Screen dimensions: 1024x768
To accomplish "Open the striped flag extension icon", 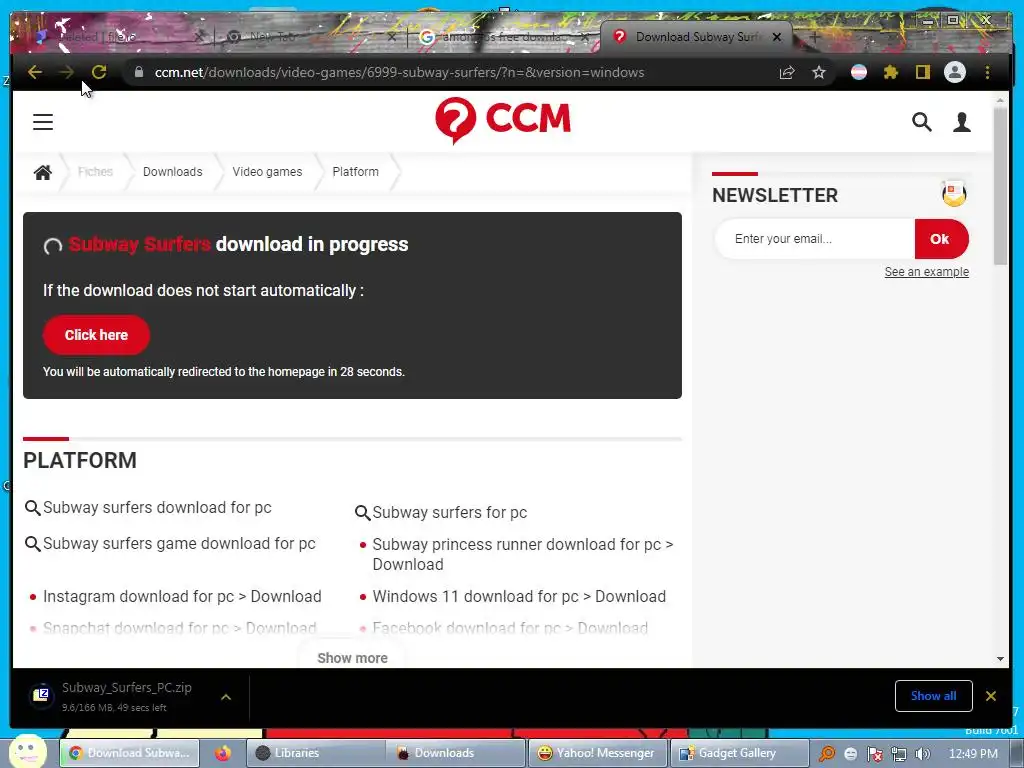I will pyautogui.click(x=859, y=72).
